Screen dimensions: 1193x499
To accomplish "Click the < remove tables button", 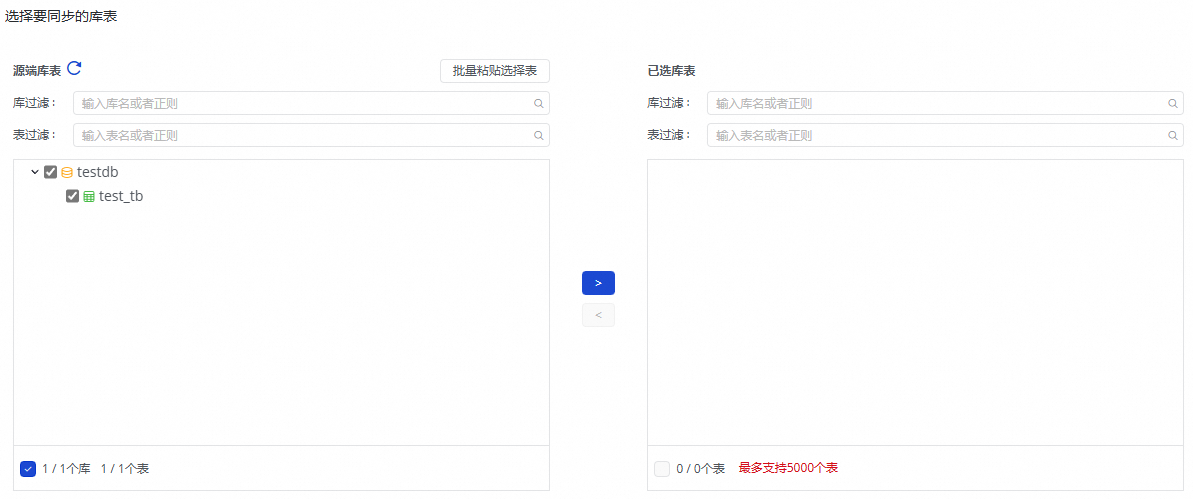I will (x=598, y=315).
